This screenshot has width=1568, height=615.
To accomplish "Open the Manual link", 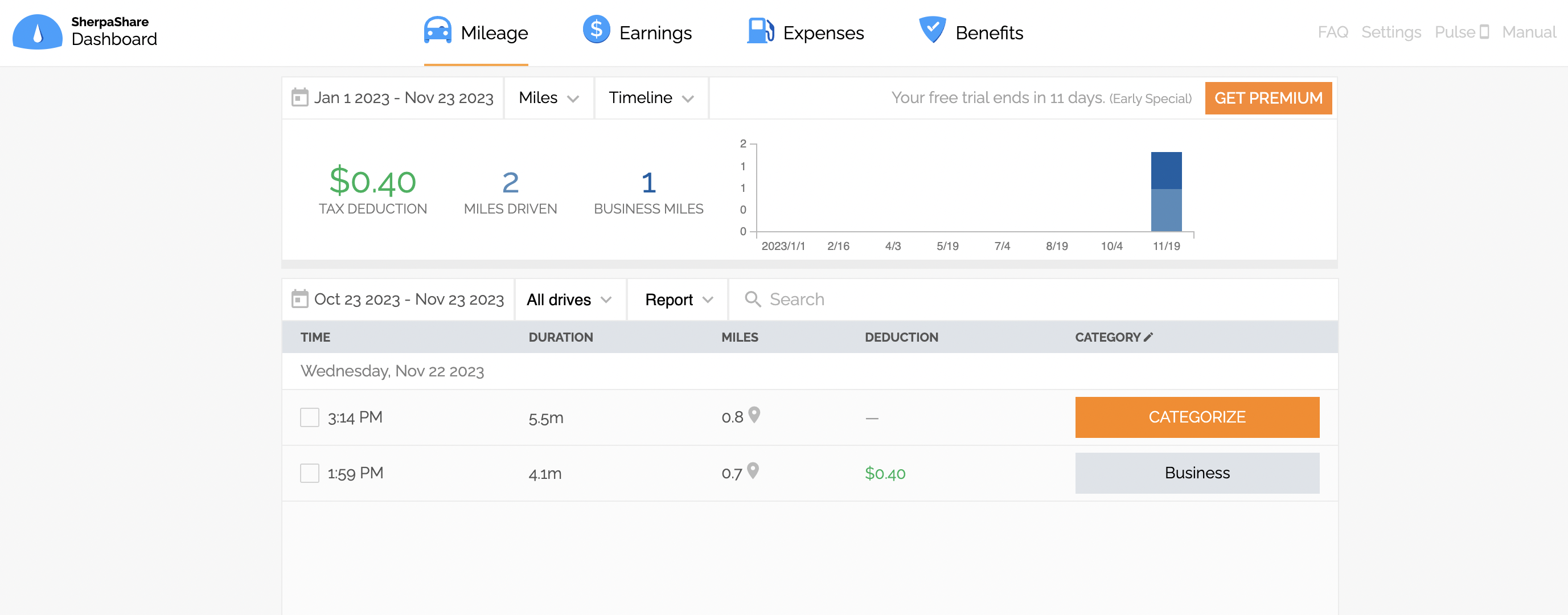I will (x=1529, y=32).
